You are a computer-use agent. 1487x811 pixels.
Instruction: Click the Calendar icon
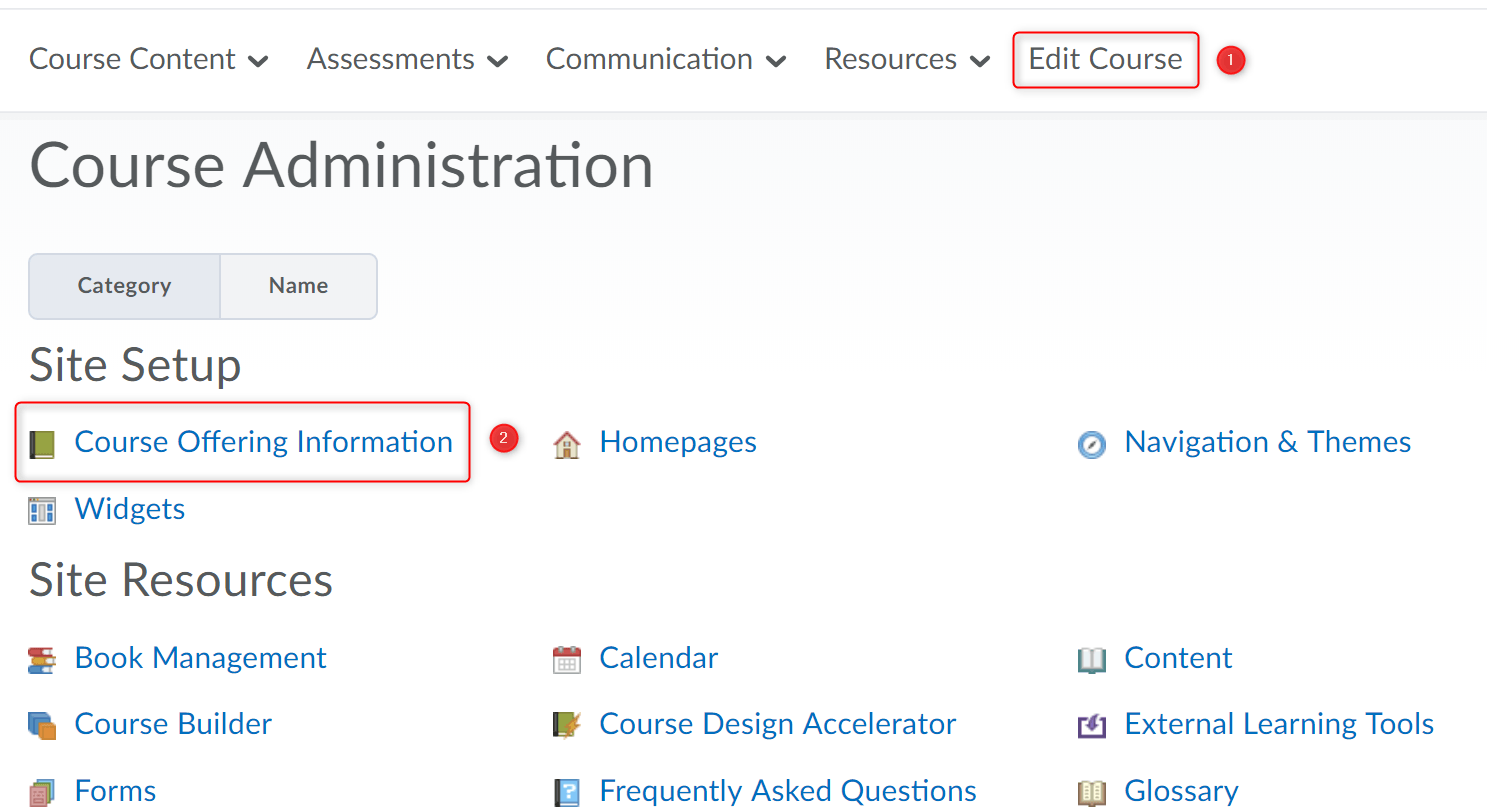coord(567,660)
